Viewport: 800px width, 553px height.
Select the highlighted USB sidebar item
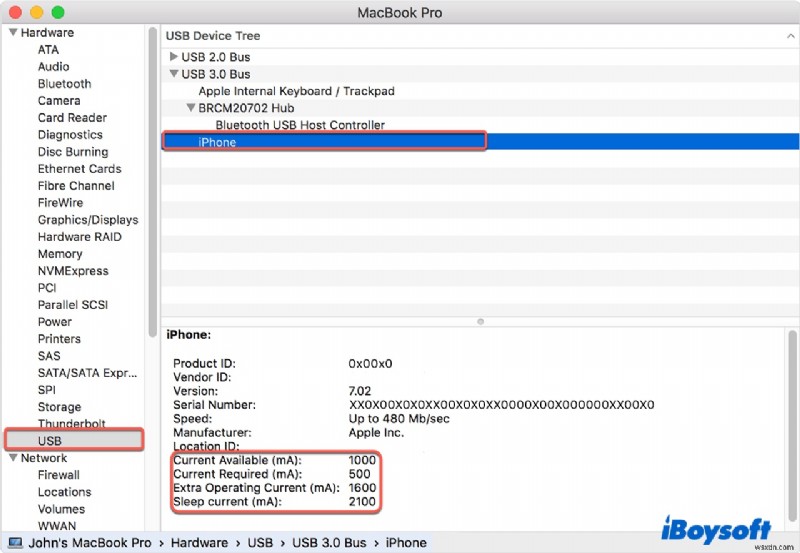tap(74, 440)
